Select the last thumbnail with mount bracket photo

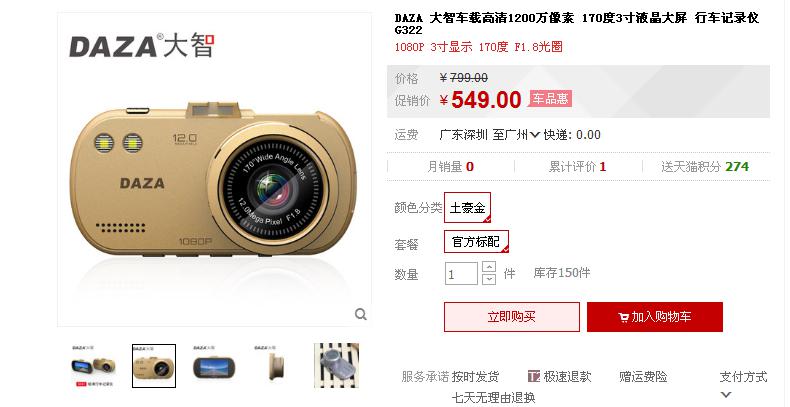[337, 366]
